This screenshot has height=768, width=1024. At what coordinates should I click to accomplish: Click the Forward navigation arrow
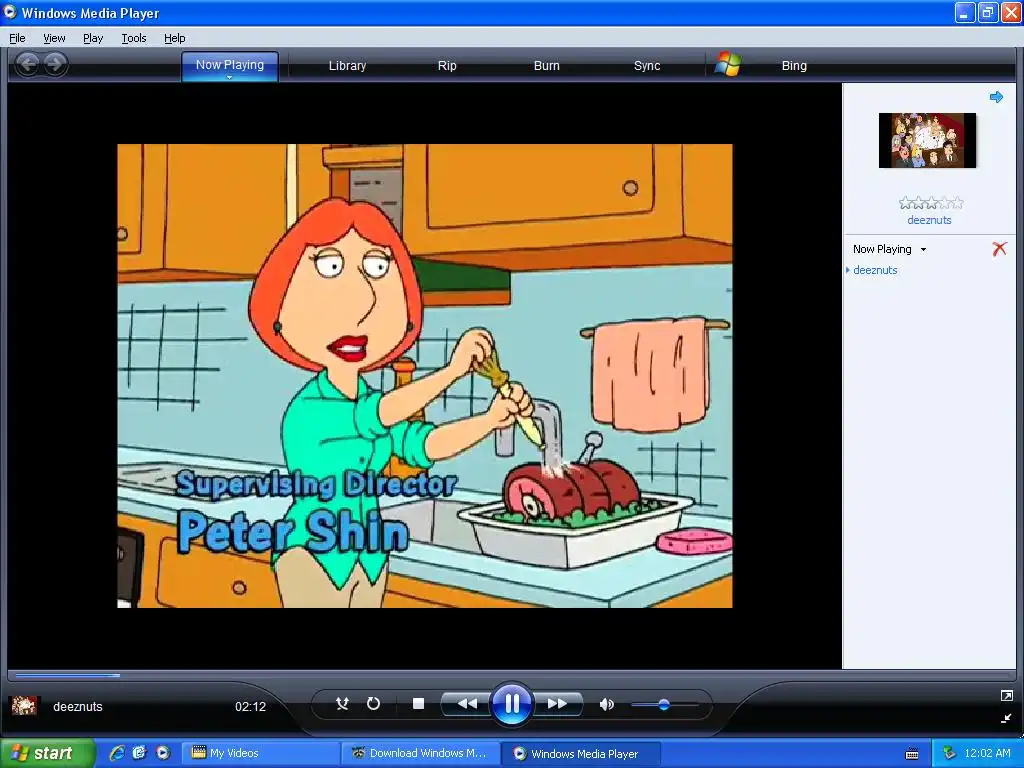point(56,64)
